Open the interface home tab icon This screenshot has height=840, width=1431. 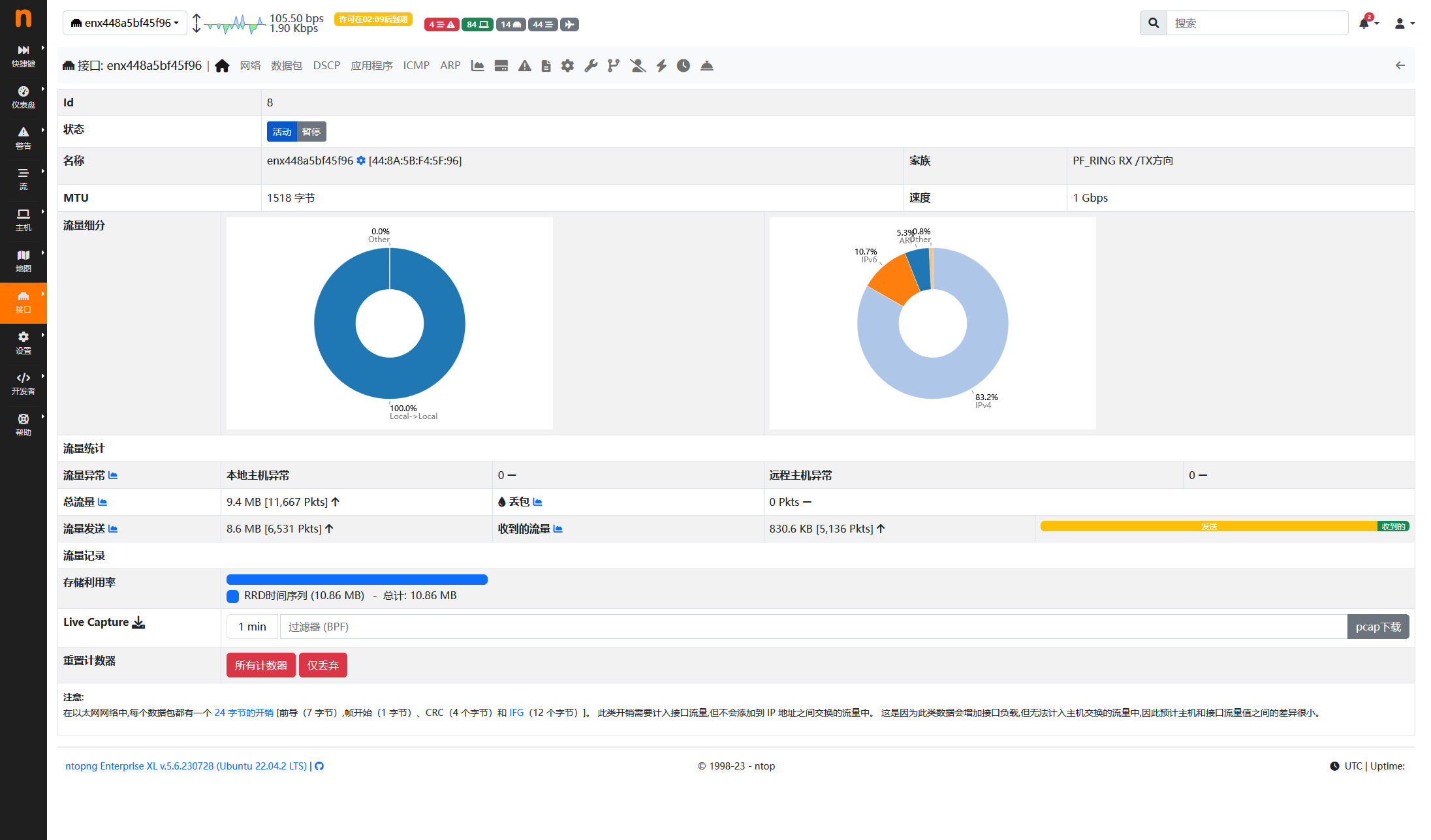(222, 66)
